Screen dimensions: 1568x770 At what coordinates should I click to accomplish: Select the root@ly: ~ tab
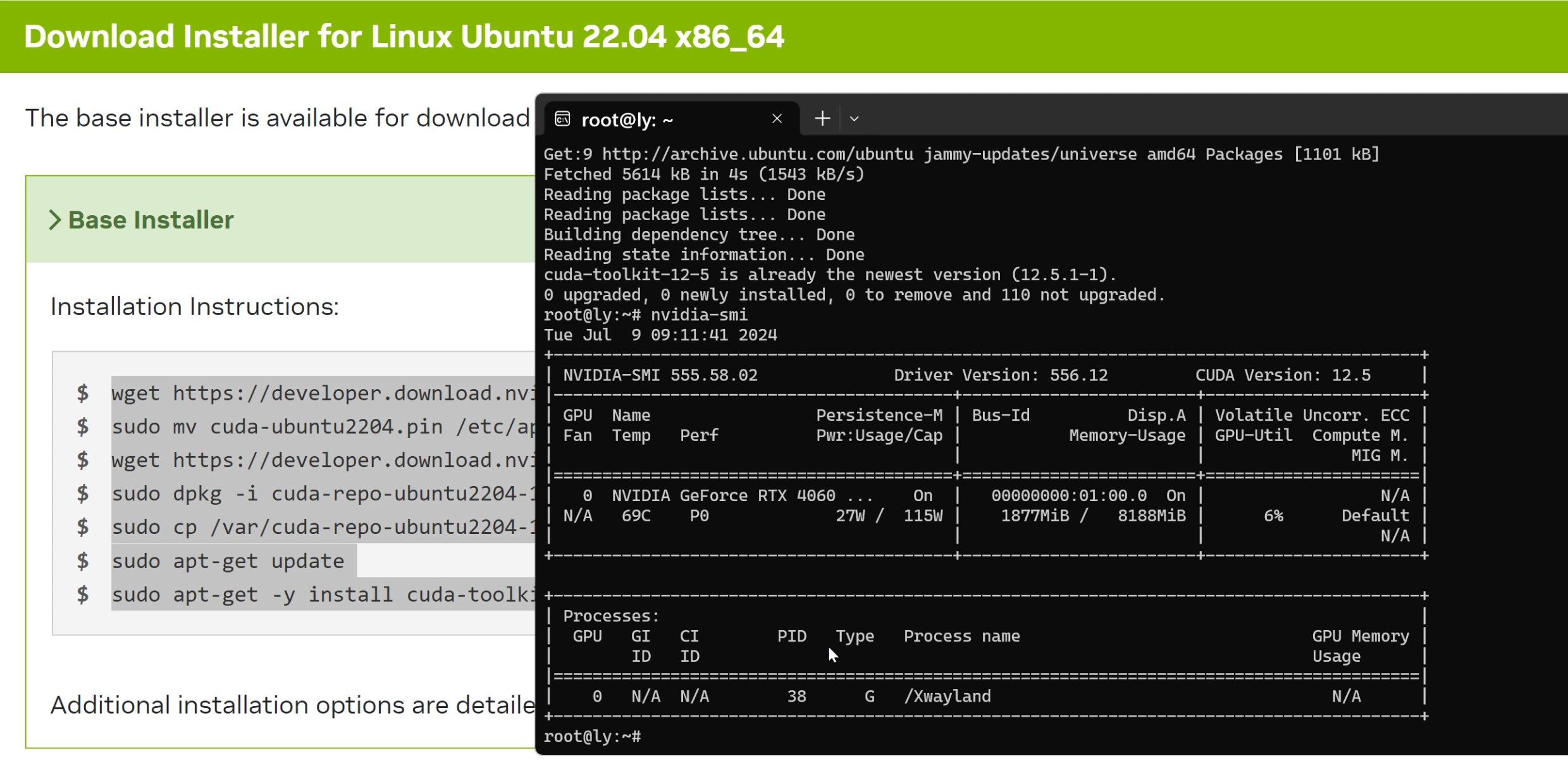click(x=670, y=119)
